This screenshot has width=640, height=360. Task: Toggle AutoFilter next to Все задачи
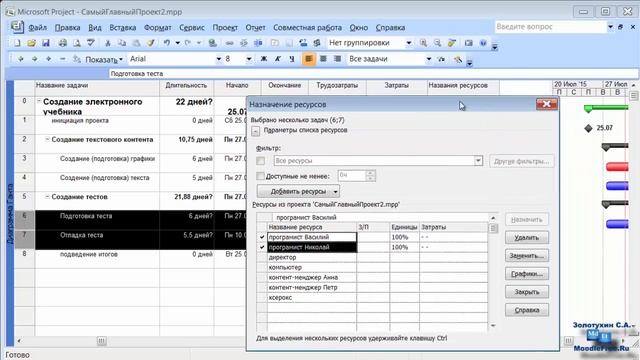coord(441,59)
